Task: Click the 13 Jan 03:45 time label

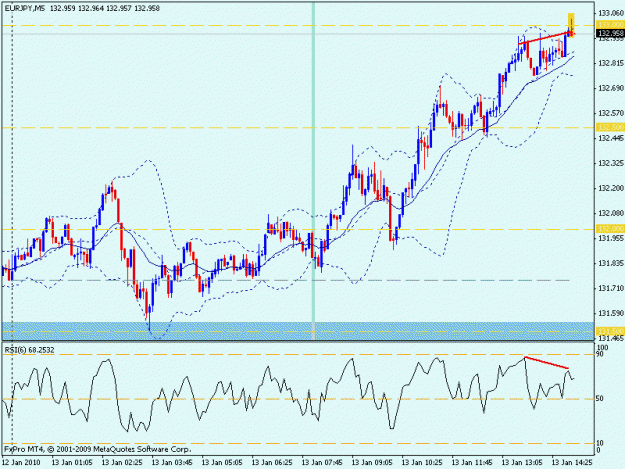Action: point(172,462)
